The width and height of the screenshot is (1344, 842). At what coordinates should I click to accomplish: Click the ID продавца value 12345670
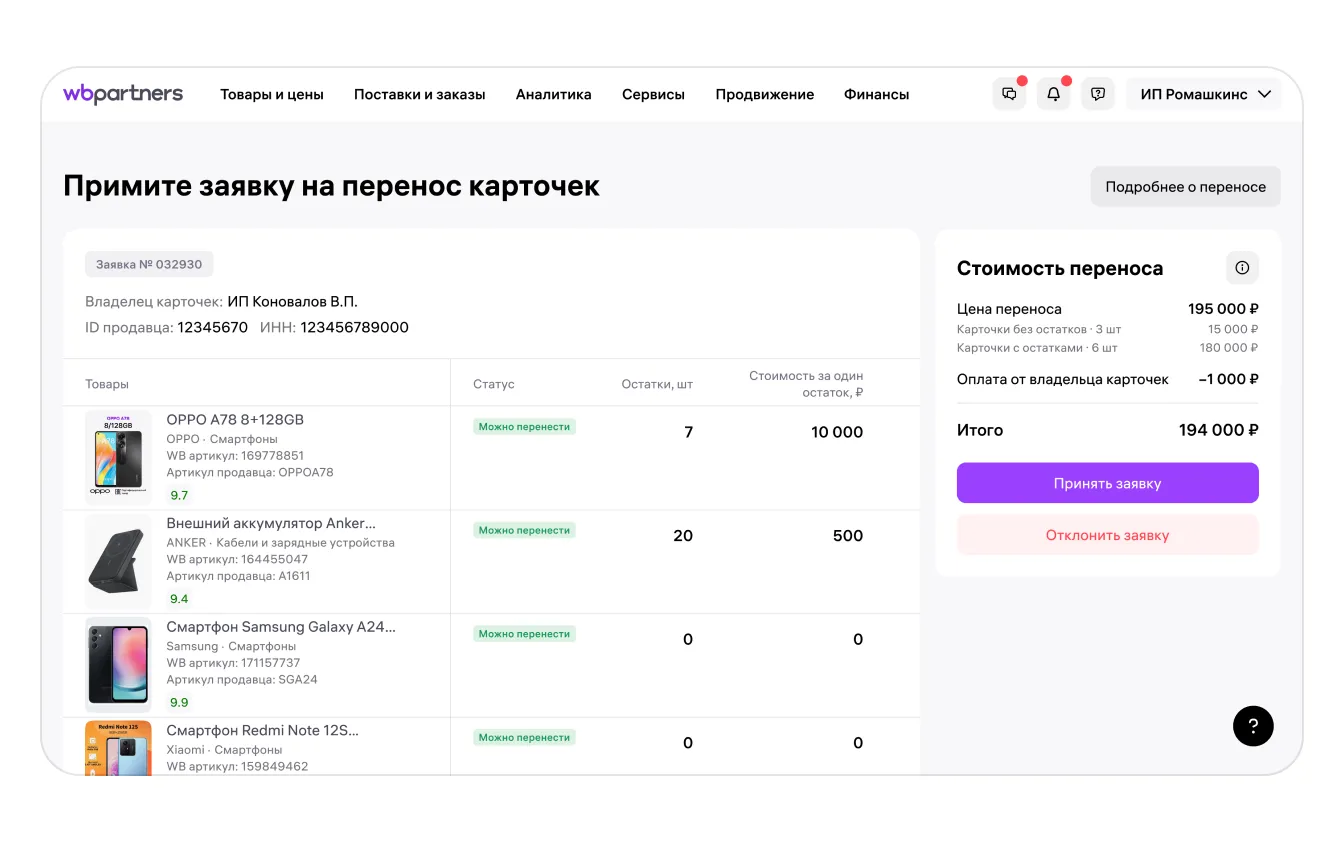[213, 327]
